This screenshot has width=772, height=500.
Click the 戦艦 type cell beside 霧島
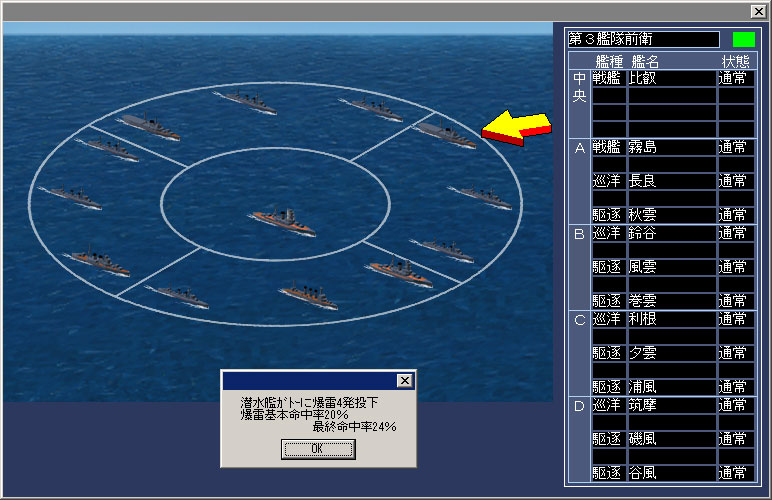(609, 147)
